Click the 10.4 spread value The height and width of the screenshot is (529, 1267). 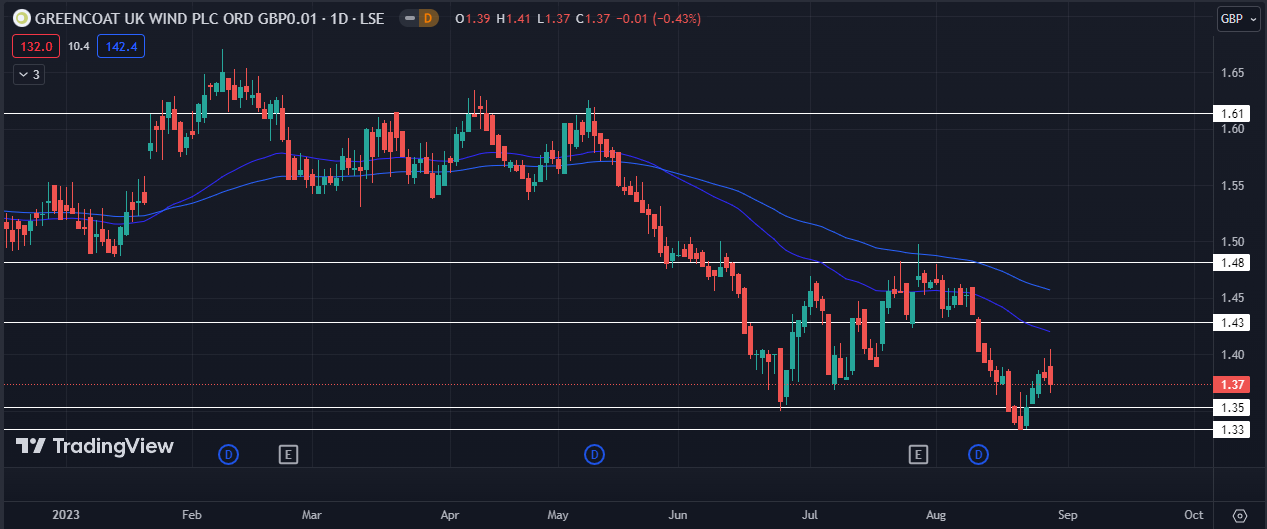(x=79, y=46)
